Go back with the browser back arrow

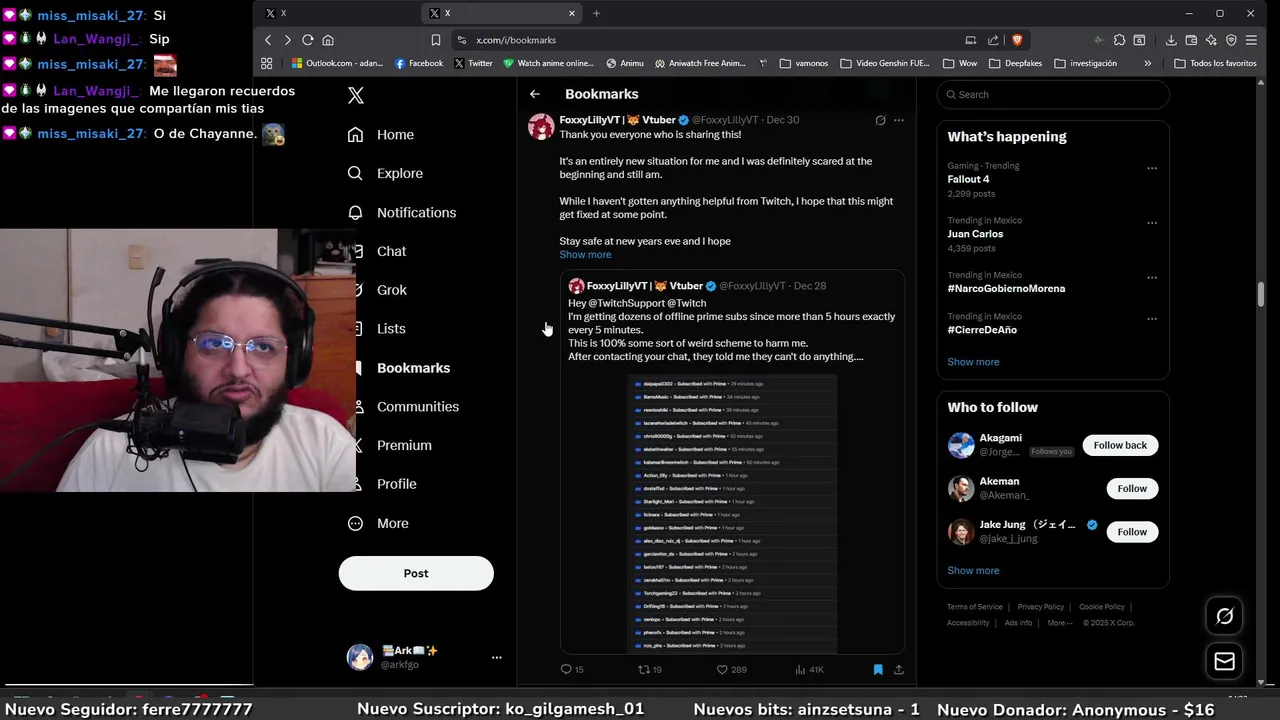[268, 40]
